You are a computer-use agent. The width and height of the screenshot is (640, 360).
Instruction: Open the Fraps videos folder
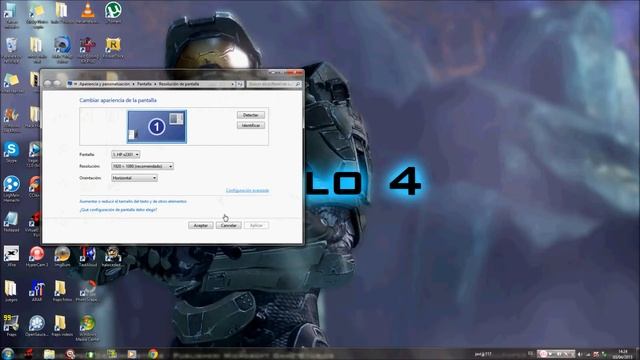[61, 324]
